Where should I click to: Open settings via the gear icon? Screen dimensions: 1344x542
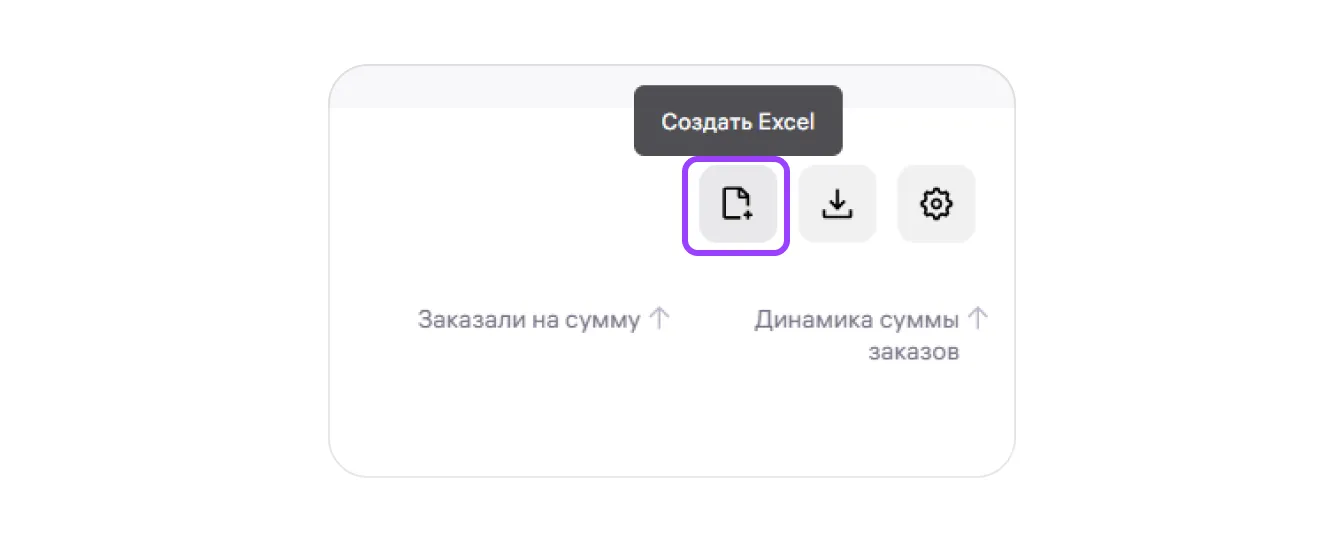click(936, 204)
